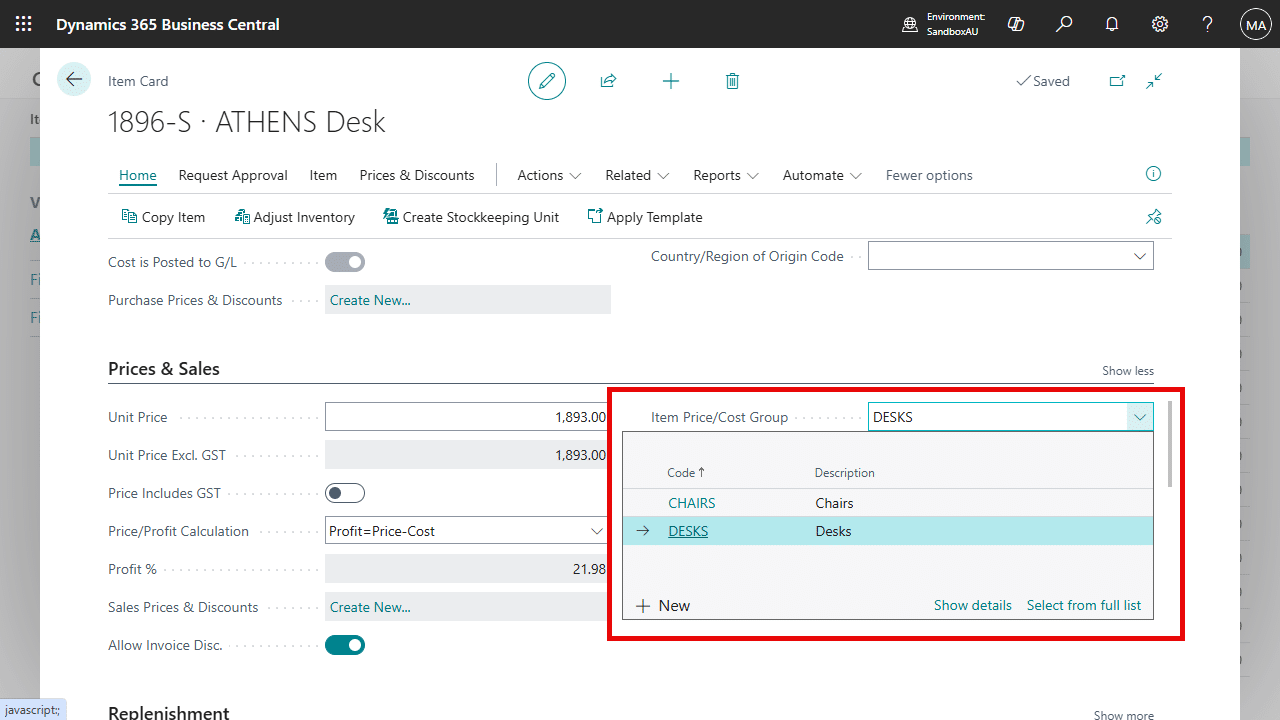Click the share icon
This screenshot has height=720, width=1280.
coord(608,81)
